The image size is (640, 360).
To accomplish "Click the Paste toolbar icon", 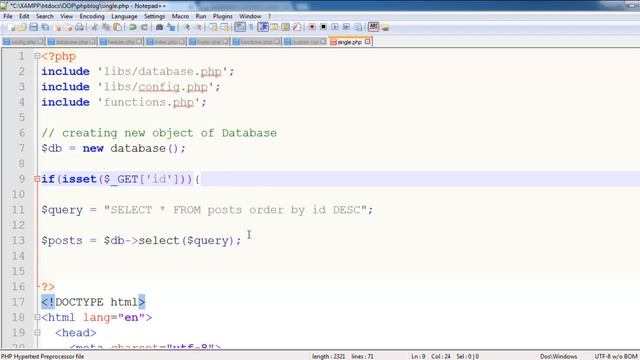I will 118,27.
